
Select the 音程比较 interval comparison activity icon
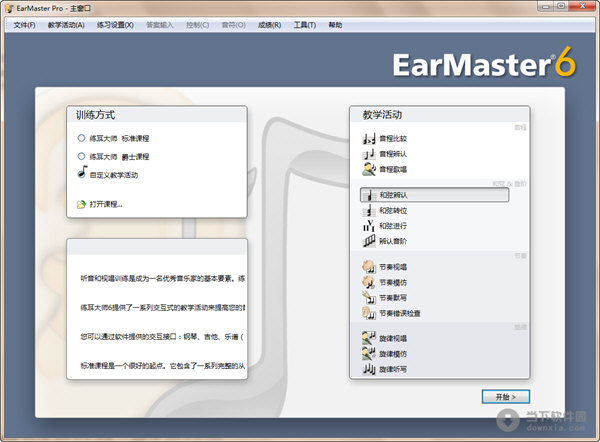(x=369, y=139)
